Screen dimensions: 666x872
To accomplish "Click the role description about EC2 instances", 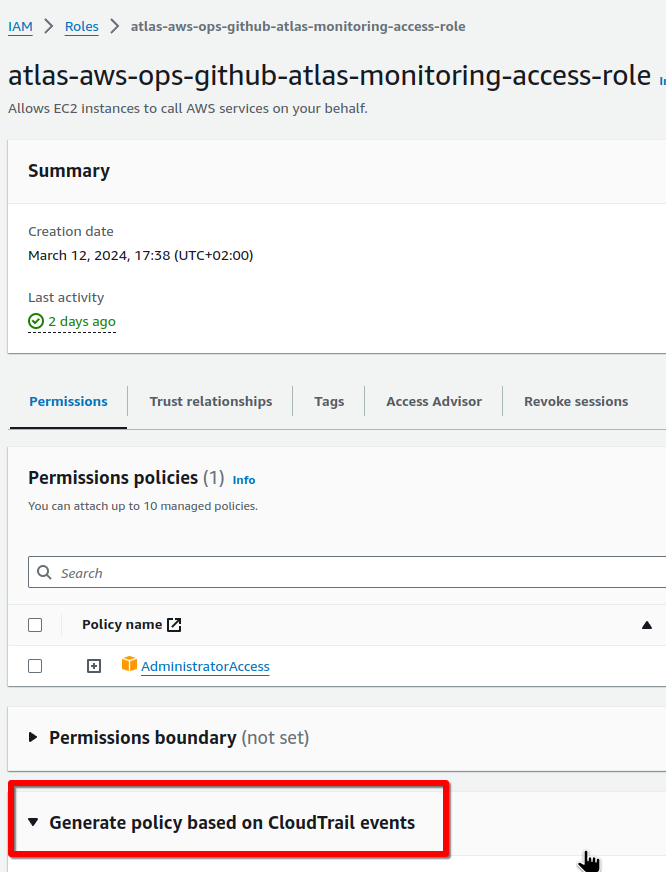I will point(188,108).
